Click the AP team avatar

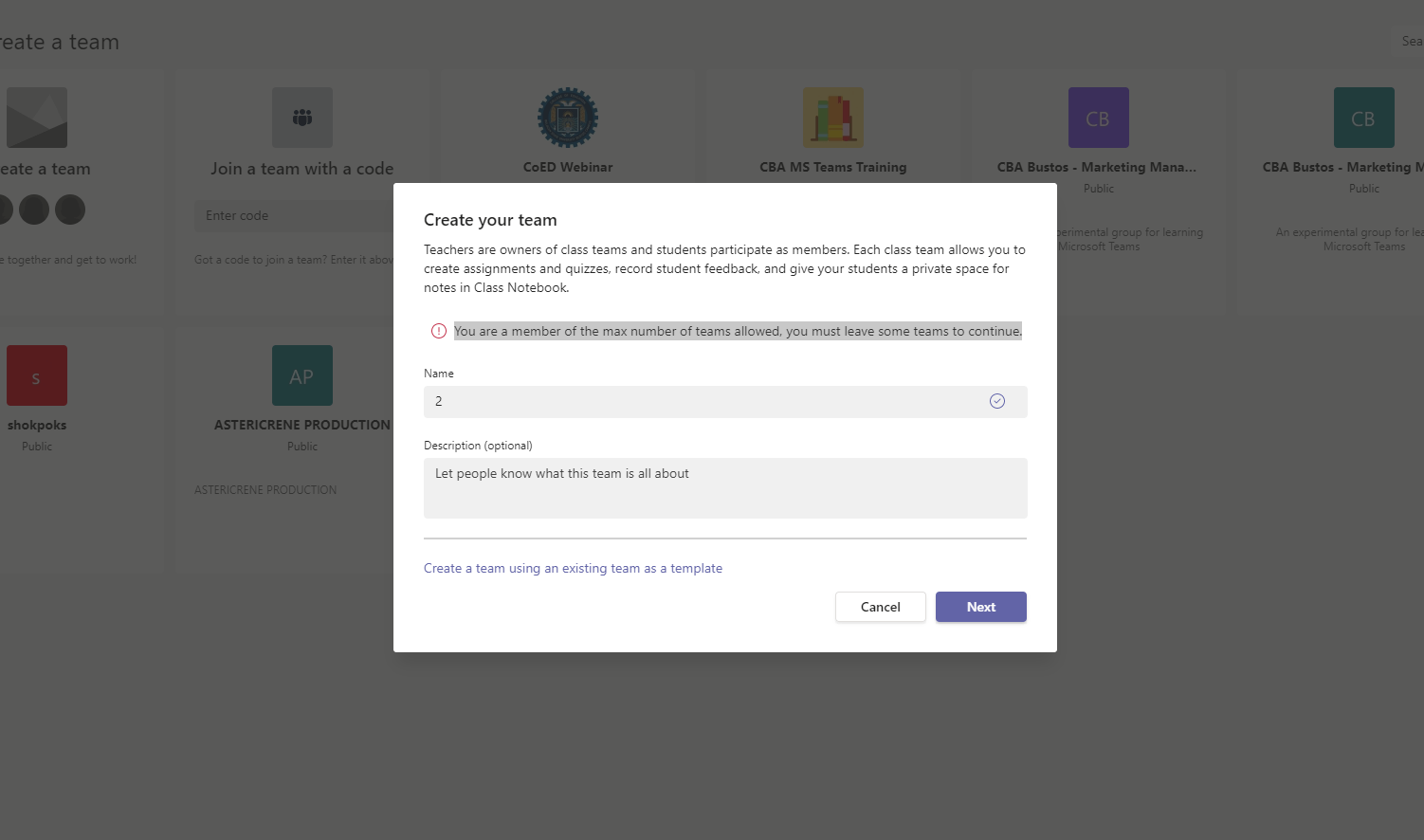point(302,375)
